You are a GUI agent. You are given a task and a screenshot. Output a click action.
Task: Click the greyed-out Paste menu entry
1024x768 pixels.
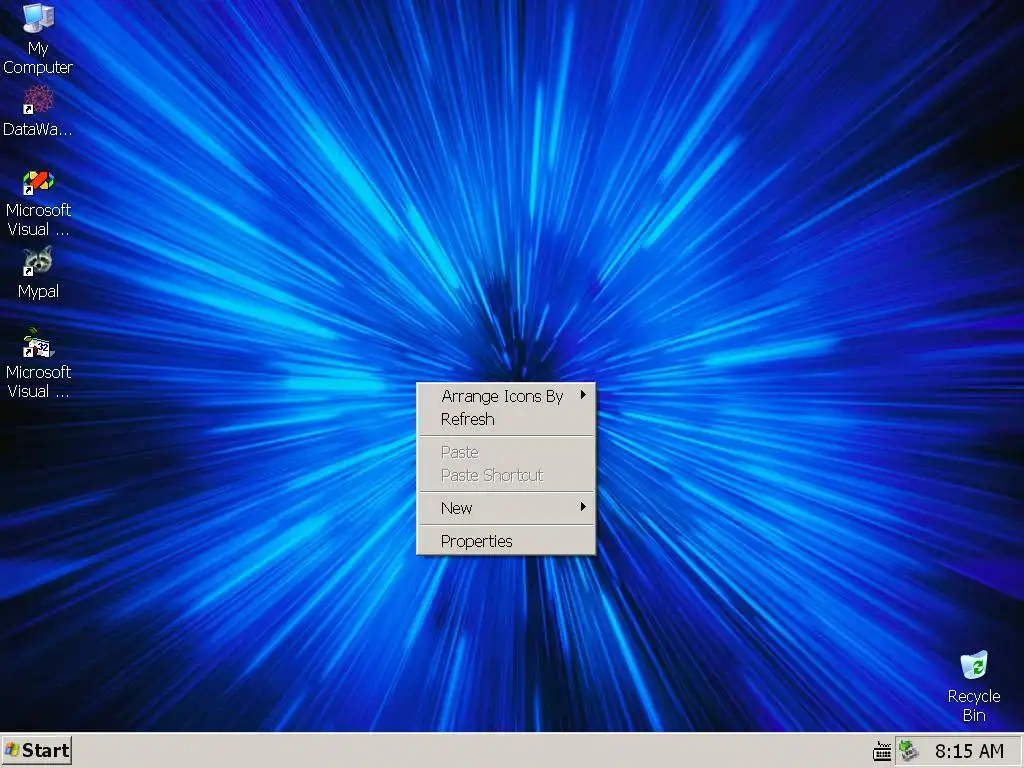click(x=506, y=452)
